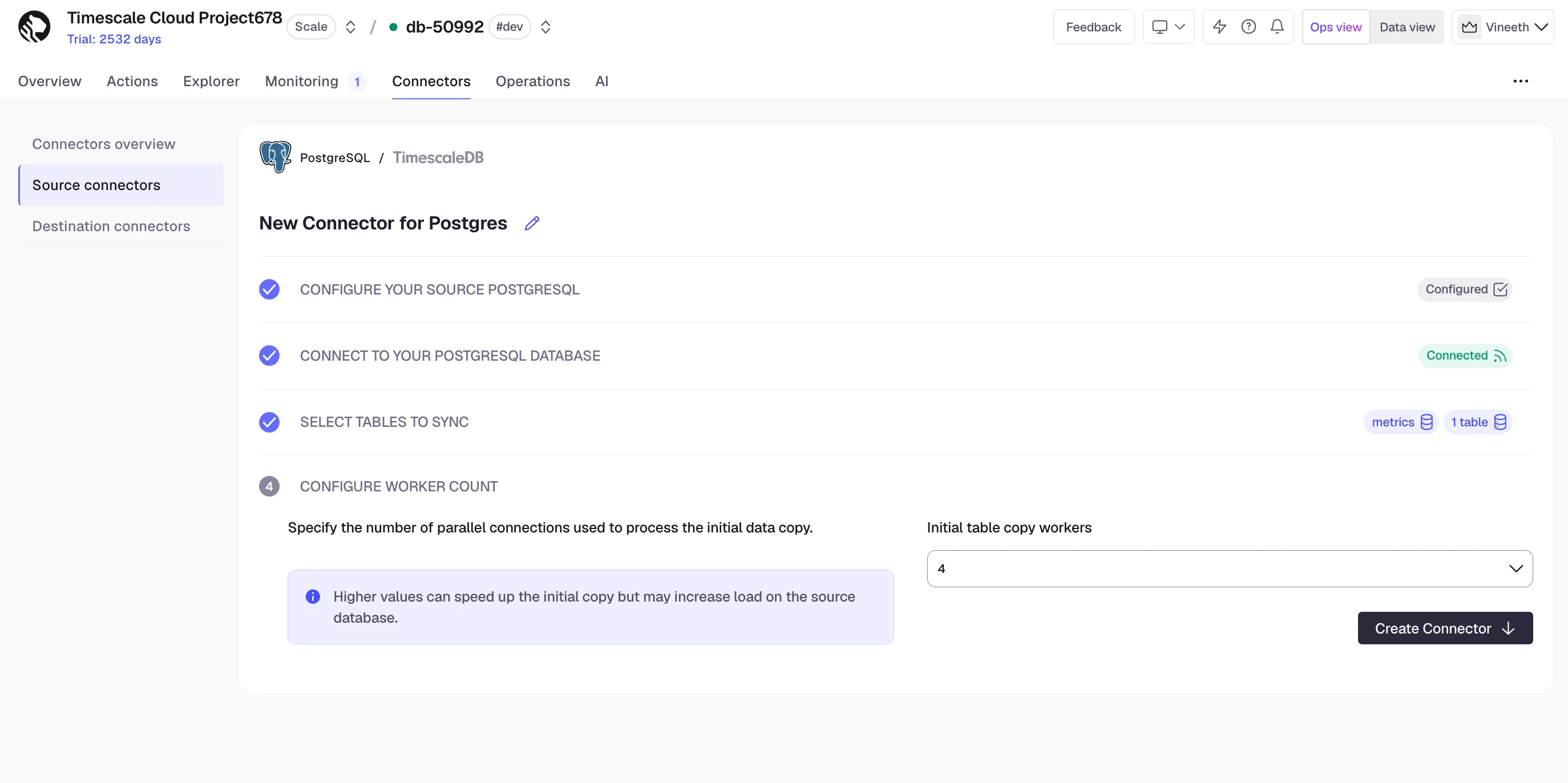
Task: Click the TimescaleDB breadcrumb label
Action: [x=438, y=158]
